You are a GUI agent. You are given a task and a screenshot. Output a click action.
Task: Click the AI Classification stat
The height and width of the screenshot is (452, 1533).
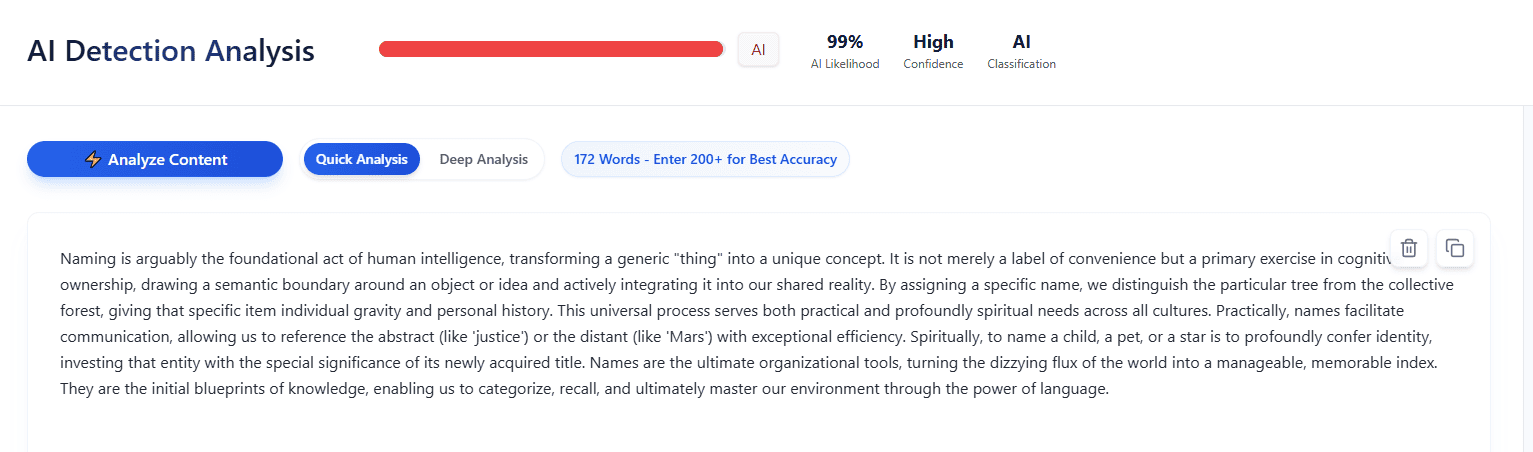1021,51
